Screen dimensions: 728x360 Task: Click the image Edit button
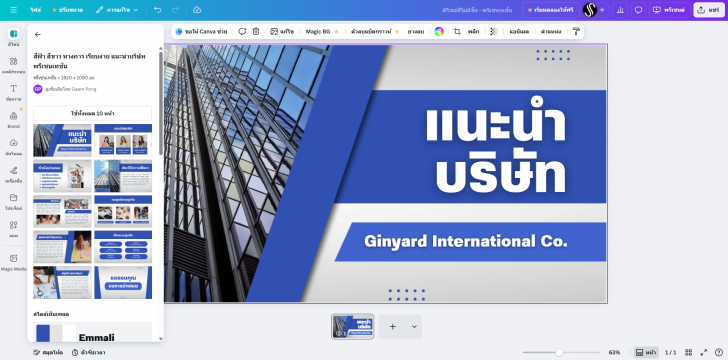(x=282, y=32)
